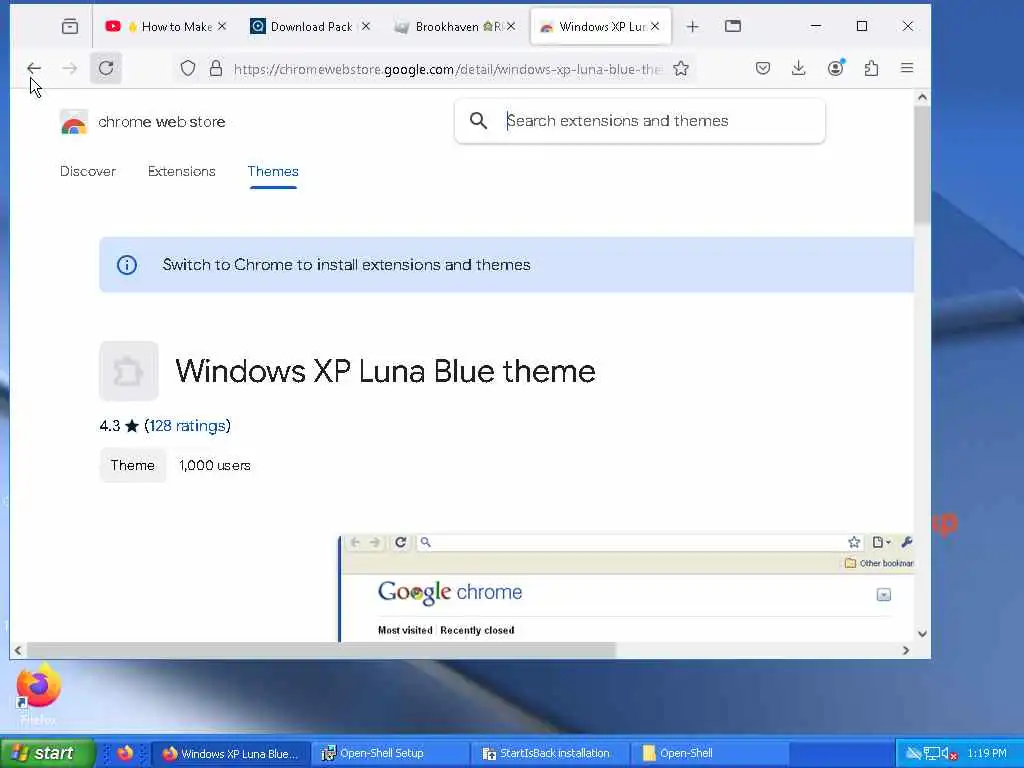The height and width of the screenshot is (768, 1024).
Task: Switch to Open-Shell folder taskbar window
Action: pos(711,754)
